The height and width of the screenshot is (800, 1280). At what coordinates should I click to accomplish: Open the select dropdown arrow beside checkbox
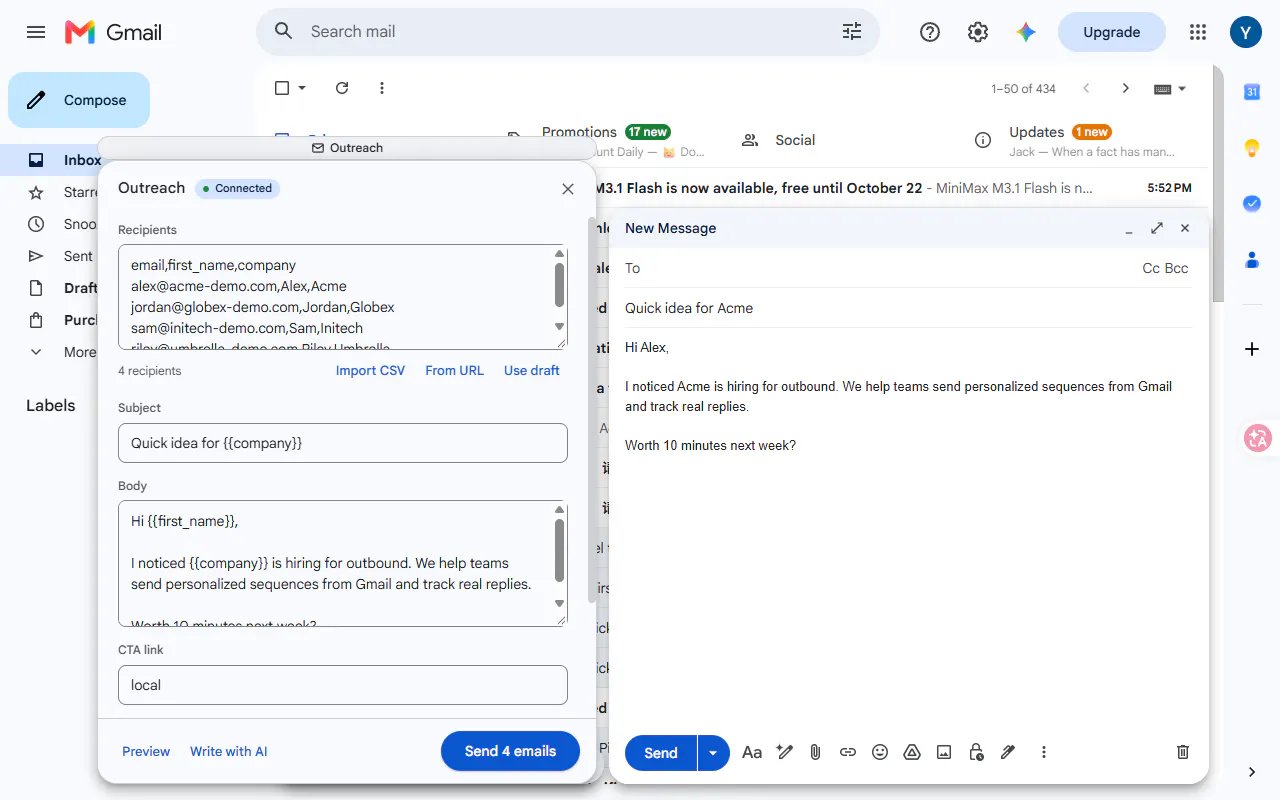point(302,88)
